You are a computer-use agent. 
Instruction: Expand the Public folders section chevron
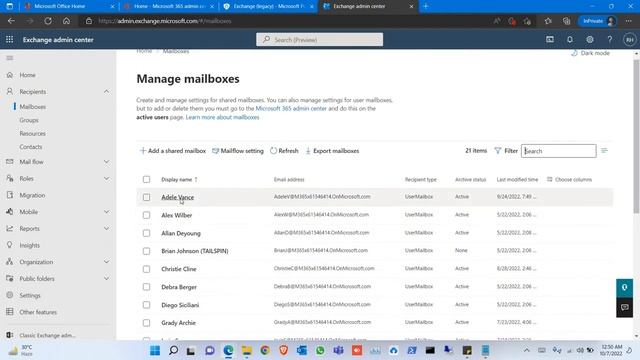(107, 278)
